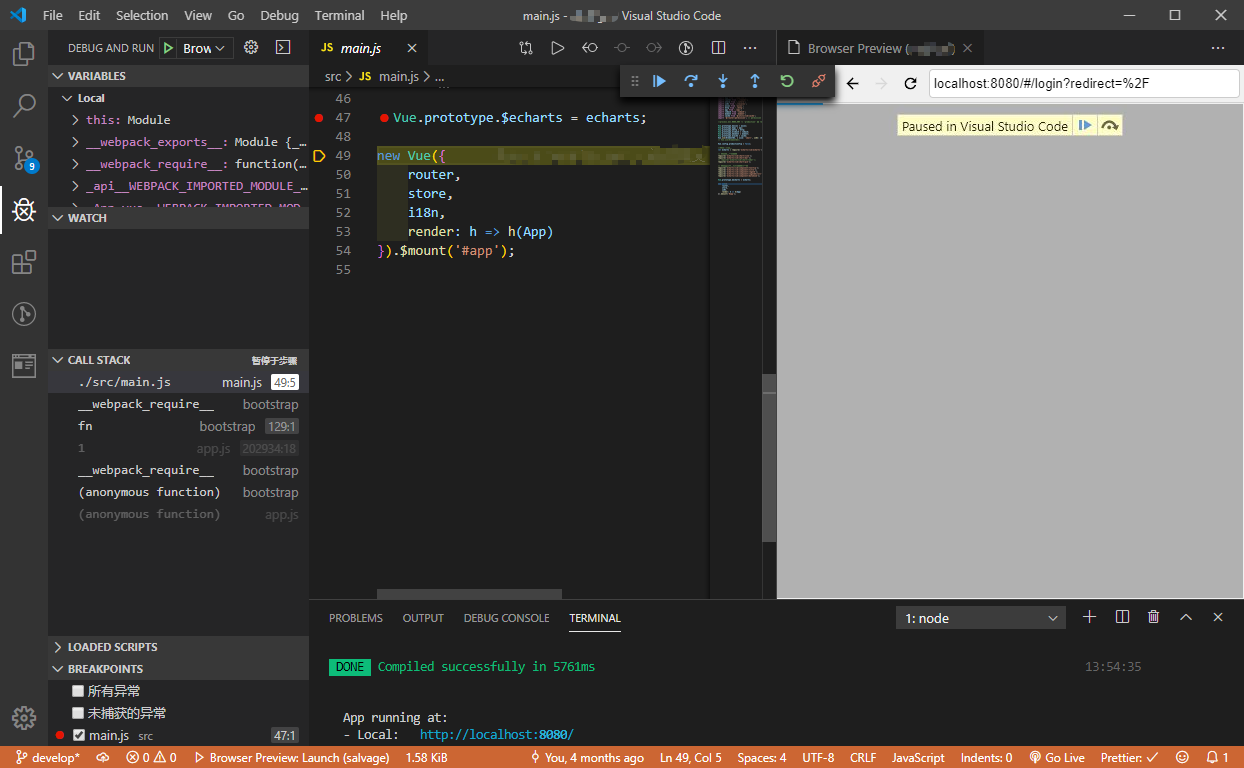1244x768 pixels.
Task: Open the Terminal menu
Action: 339,16
